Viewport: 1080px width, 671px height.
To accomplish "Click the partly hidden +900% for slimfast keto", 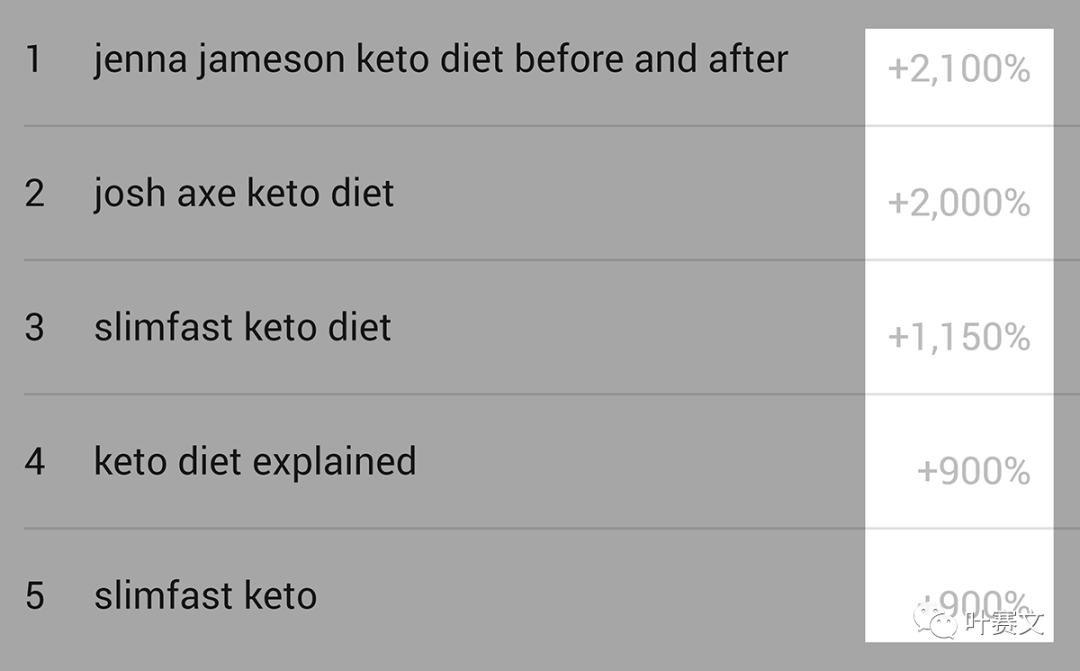I will [x=973, y=601].
